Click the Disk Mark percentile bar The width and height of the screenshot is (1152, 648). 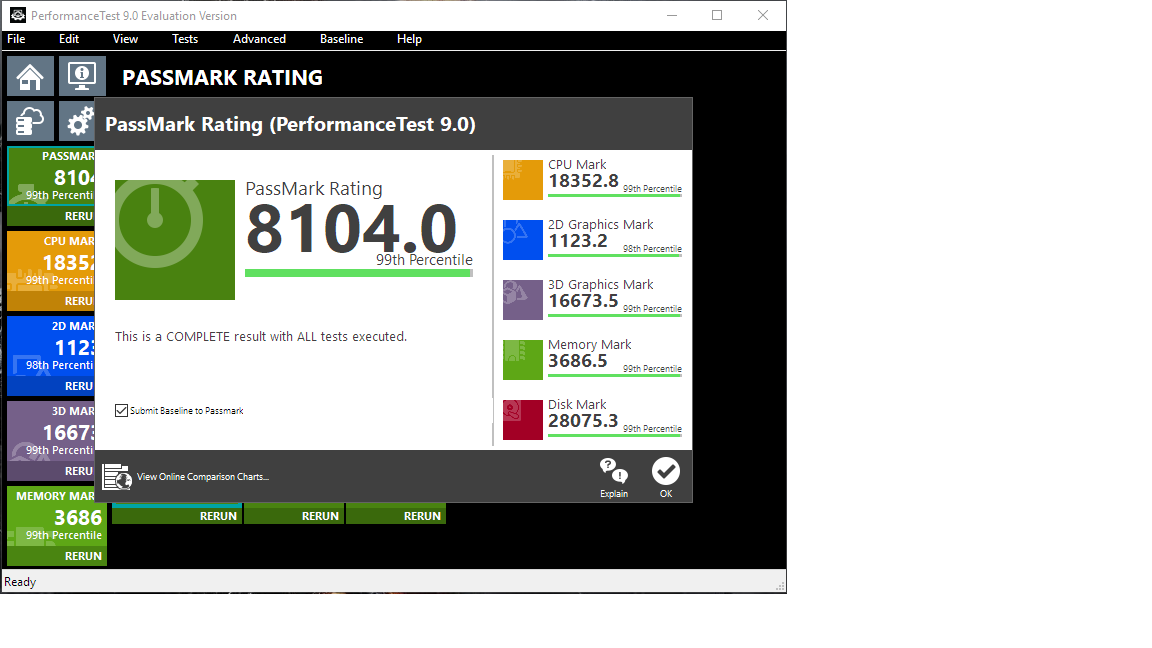click(x=615, y=436)
